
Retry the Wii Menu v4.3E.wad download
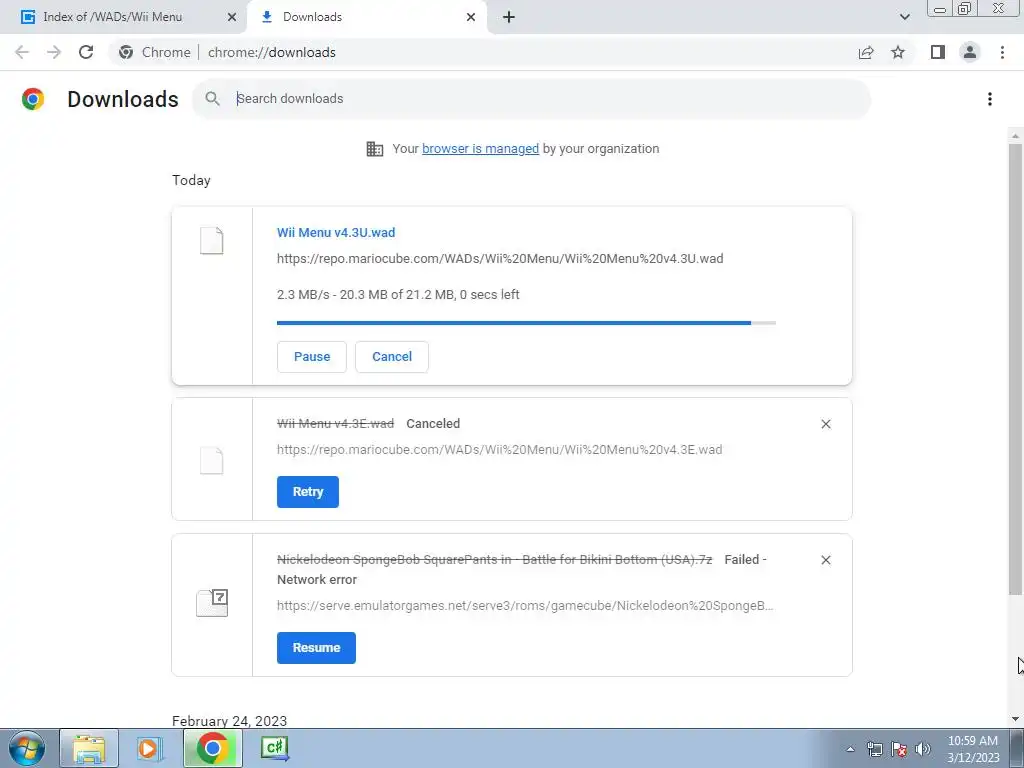(308, 492)
